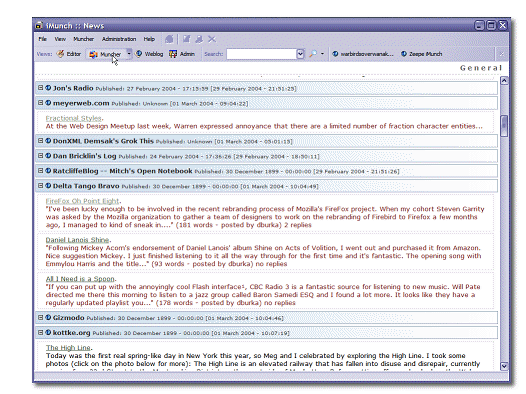Open the File menu
Viewport: 526px width, 394px height.
[42, 39]
